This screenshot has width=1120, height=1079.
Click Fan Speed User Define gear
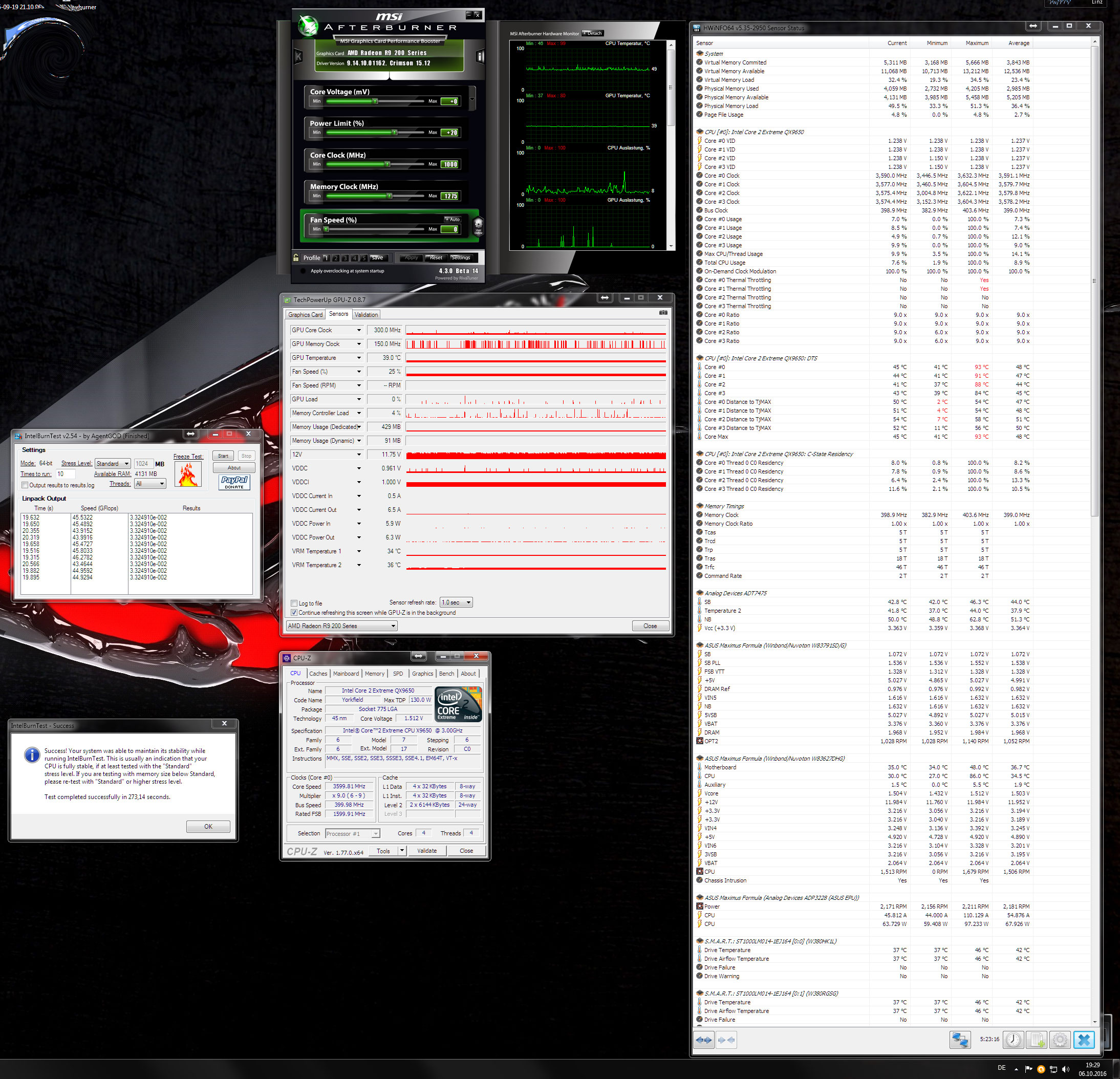click(478, 225)
